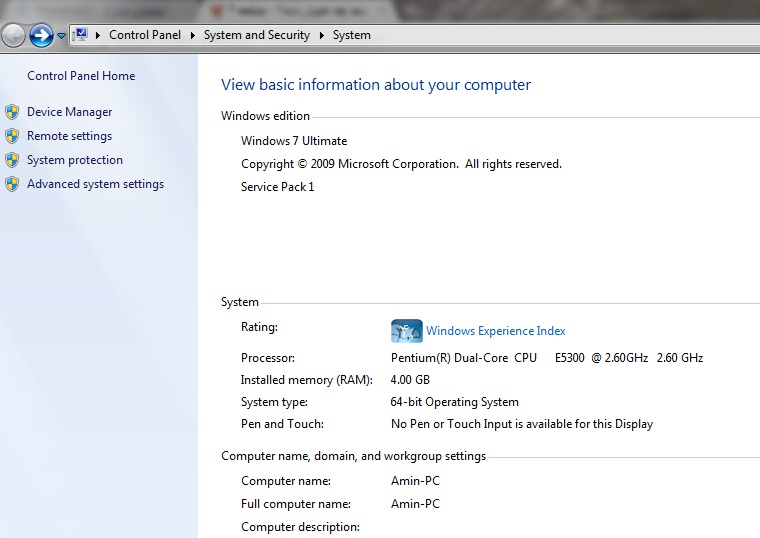
Task: Click the Processor: label
Action: pyautogui.click(x=268, y=358)
